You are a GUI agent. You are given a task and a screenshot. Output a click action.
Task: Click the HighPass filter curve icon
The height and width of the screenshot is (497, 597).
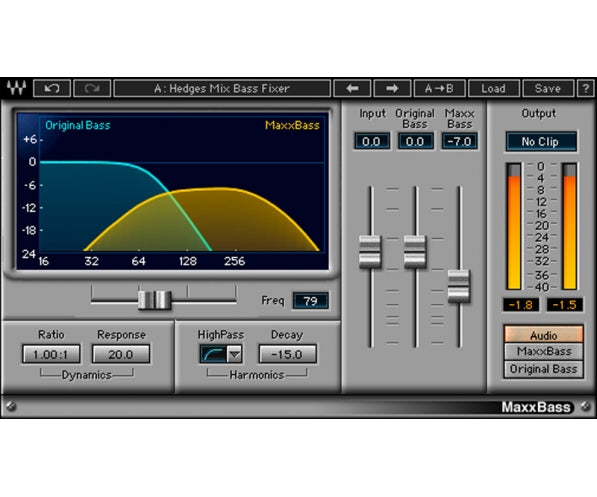214,355
